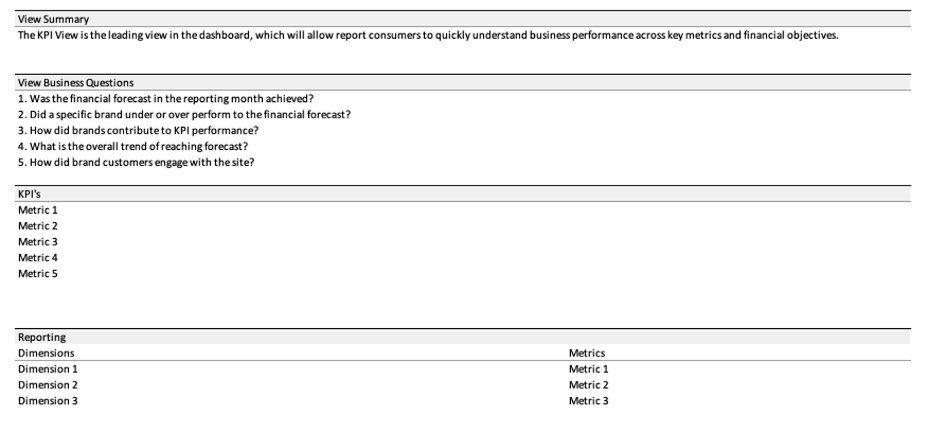This screenshot has height=430, width=936.
Task: Click the question about brand under or over performance
Action: click(x=184, y=114)
